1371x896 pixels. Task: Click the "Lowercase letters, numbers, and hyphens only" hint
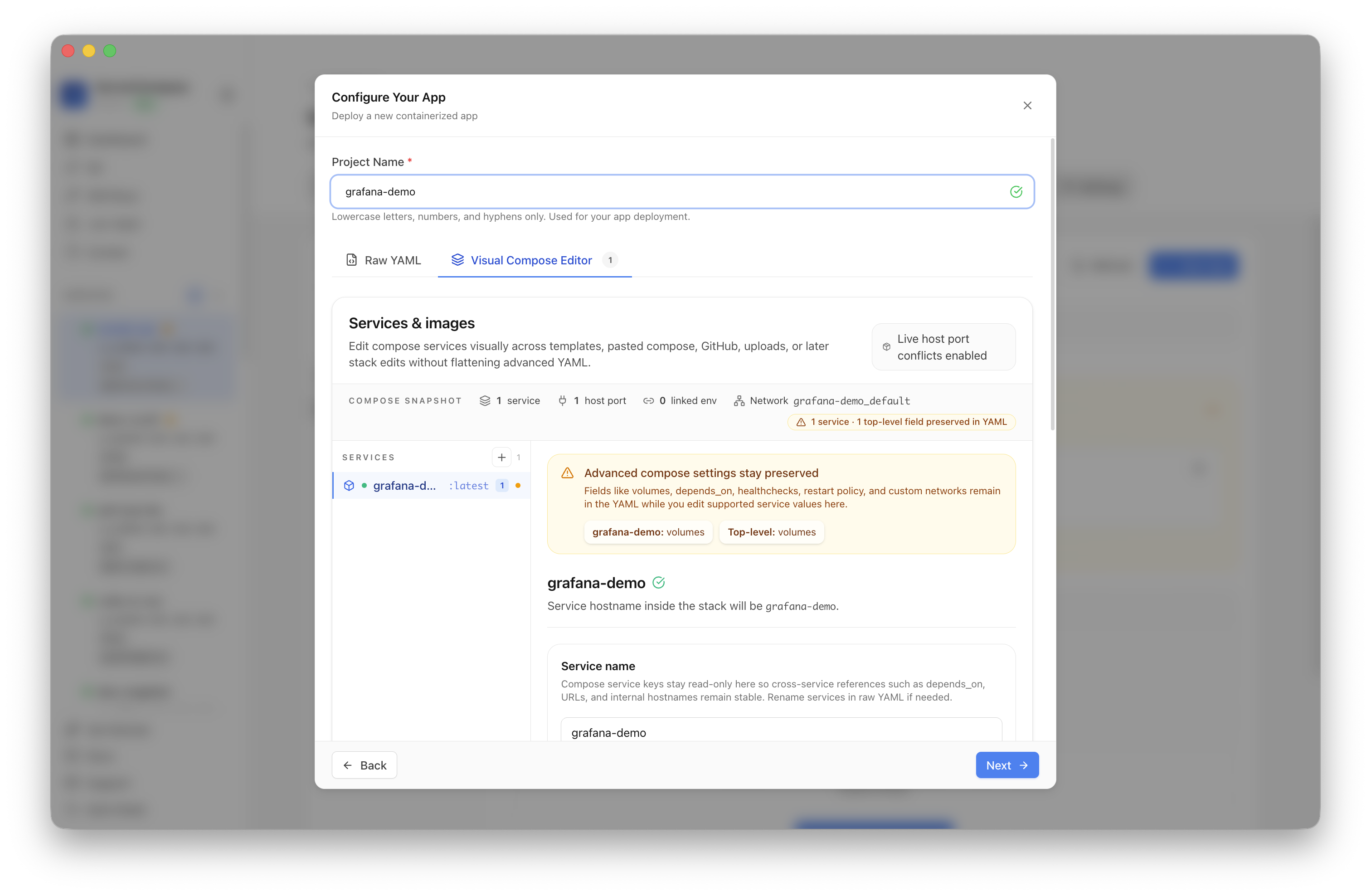click(510, 217)
